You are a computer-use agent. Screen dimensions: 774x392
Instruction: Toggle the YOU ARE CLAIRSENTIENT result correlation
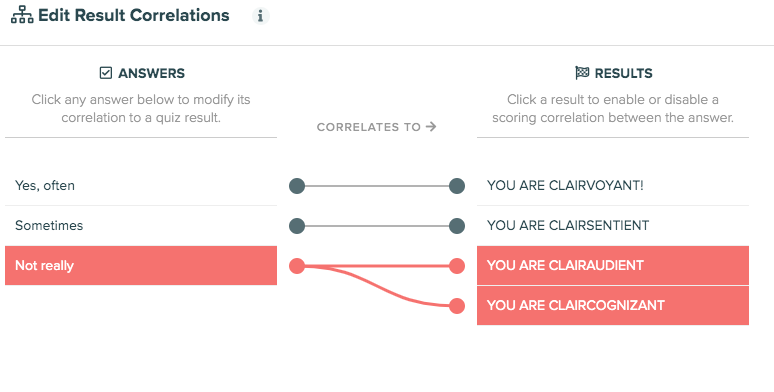point(613,226)
